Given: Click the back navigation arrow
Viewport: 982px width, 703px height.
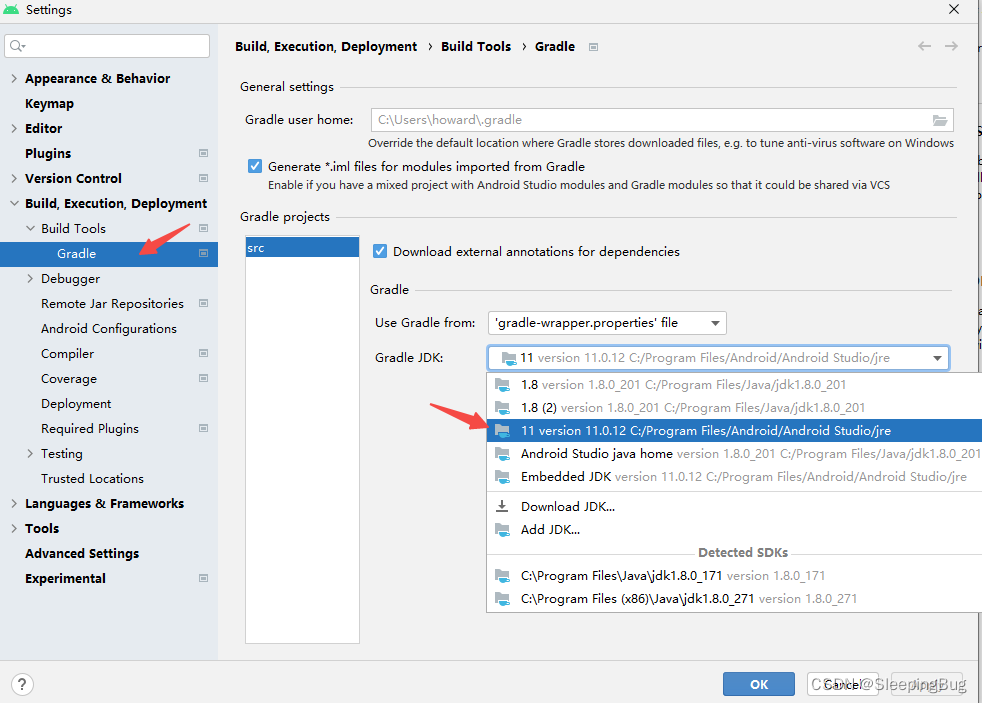Looking at the screenshot, I should 924,45.
